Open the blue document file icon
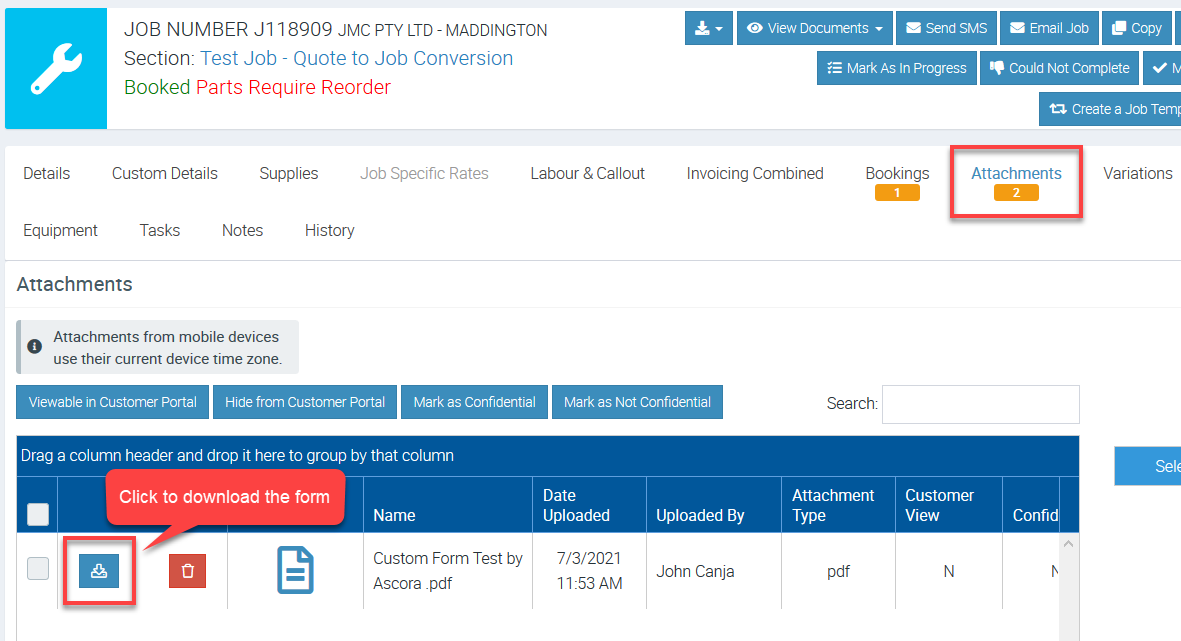The height and width of the screenshot is (641, 1181). pyautogui.click(x=295, y=571)
